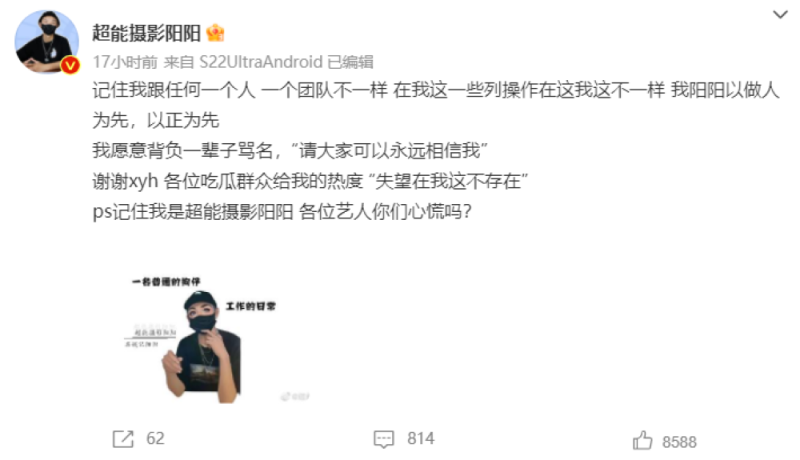Click the line starting ps记住我是超能摄影阳阳
Image resolution: width=800 pixels, height=460 pixels.
282,212
